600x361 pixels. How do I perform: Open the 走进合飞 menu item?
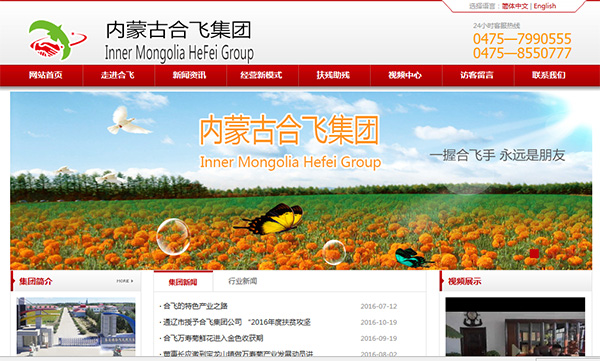(x=117, y=75)
